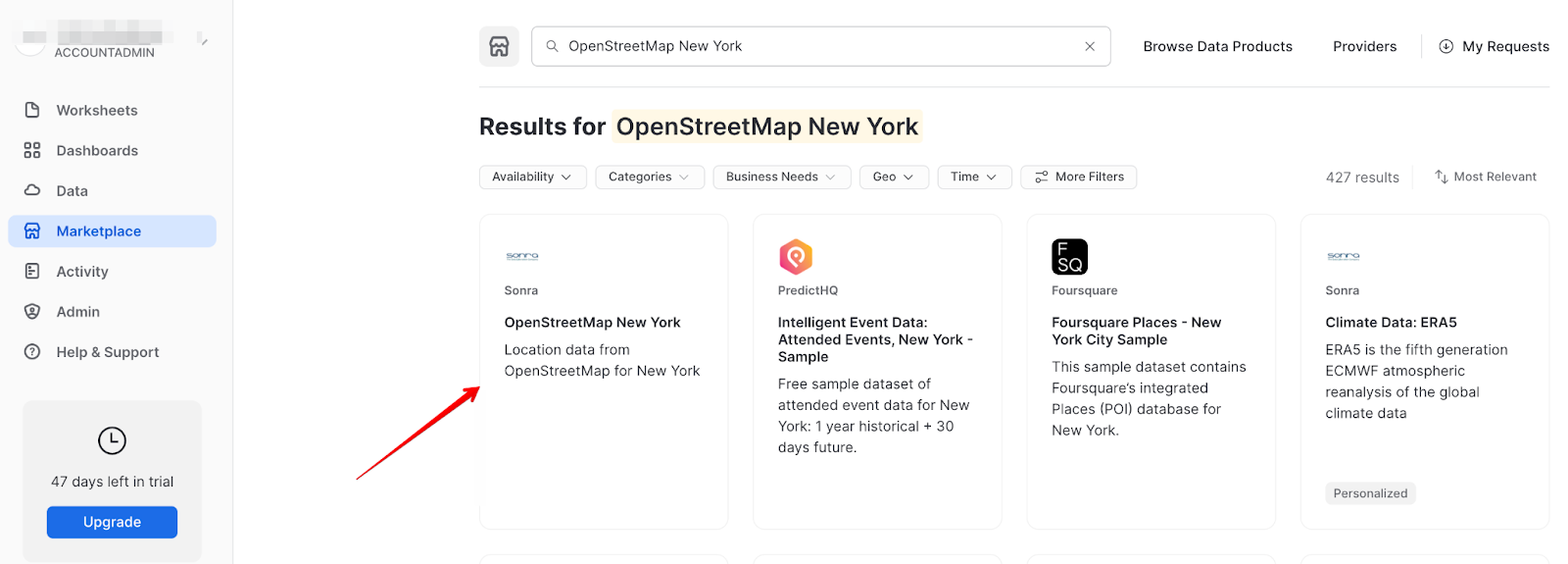The height and width of the screenshot is (564, 1568).
Task: Click the sort arrows icon near Most Relevant
Action: pos(1442,177)
